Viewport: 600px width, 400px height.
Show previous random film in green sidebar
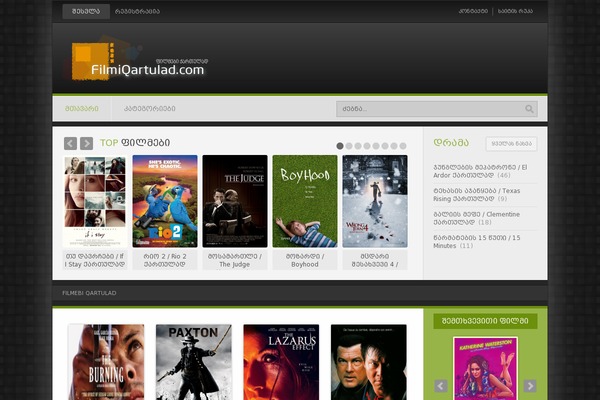coord(441,385)
